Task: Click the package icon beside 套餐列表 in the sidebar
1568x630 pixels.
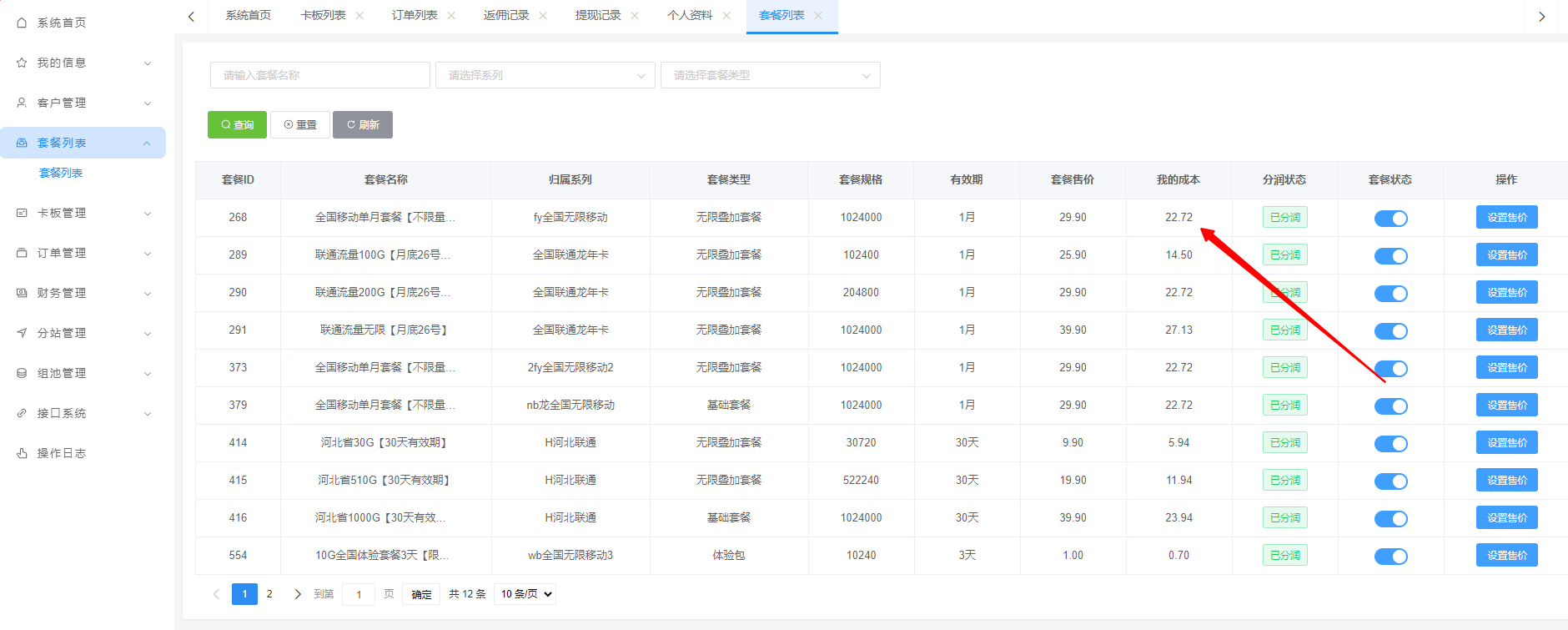Action: pyautogui.click(x=22, y=143)
